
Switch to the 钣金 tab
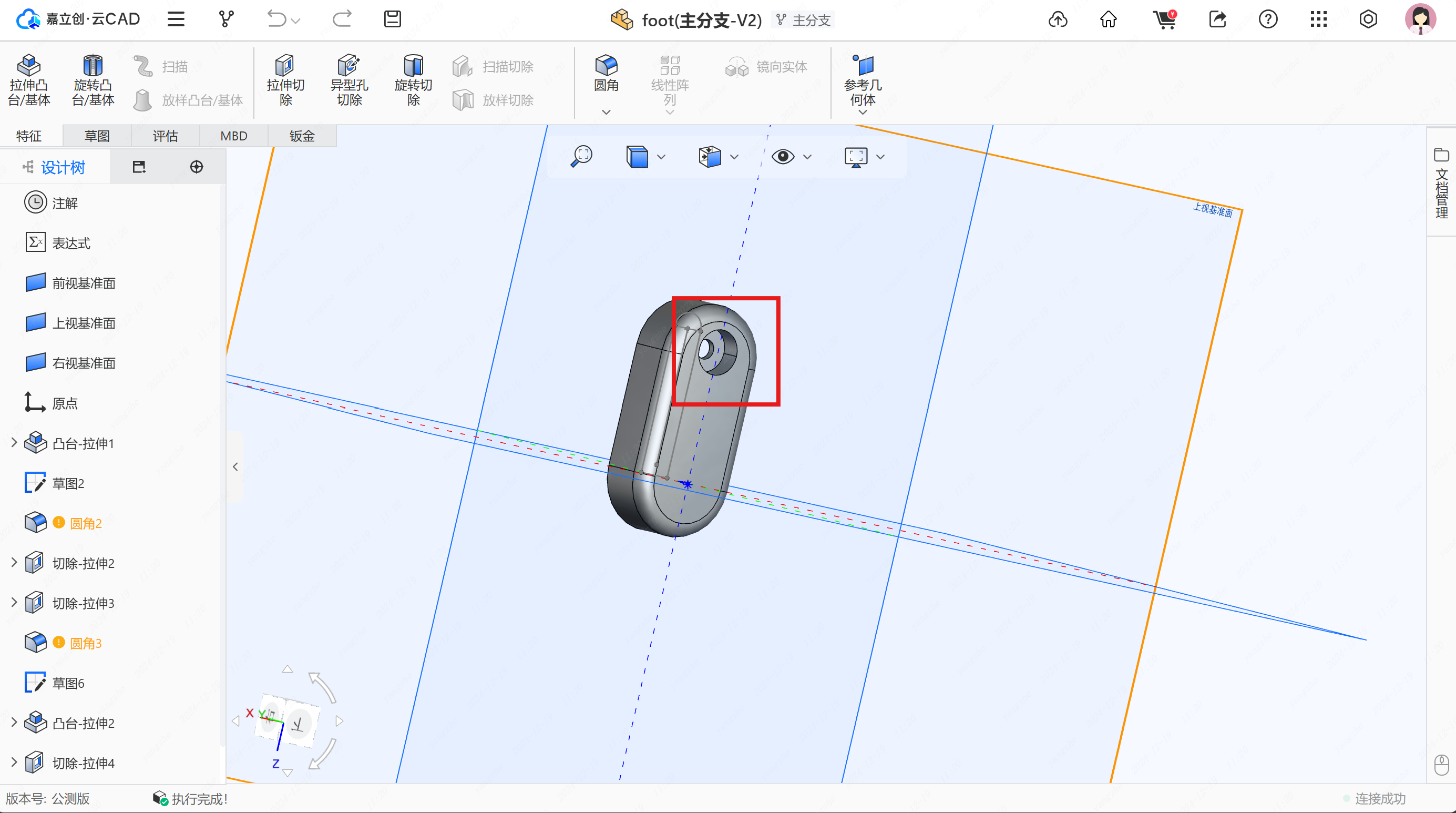tap(302, 136)
